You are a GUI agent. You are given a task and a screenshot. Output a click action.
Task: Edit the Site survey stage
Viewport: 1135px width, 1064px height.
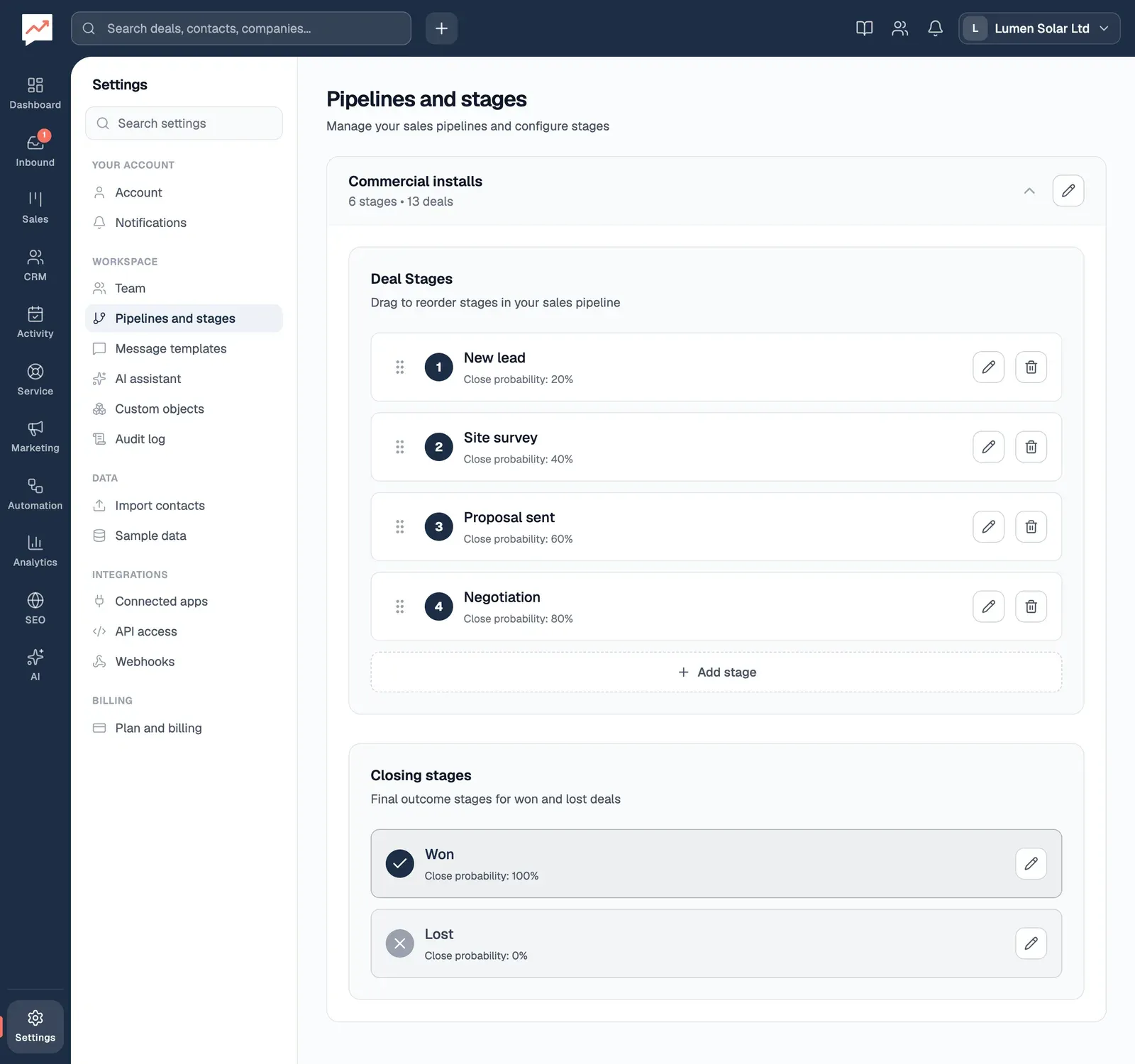pos(988,447)
